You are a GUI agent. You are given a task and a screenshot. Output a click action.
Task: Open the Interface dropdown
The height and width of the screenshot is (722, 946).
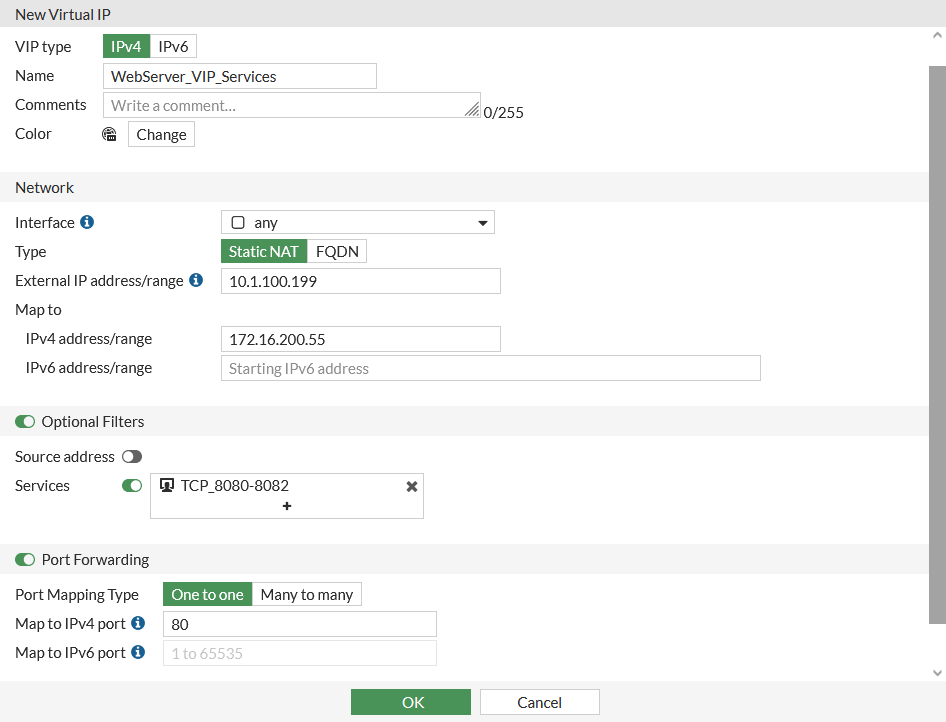click(x=482, y=222)
